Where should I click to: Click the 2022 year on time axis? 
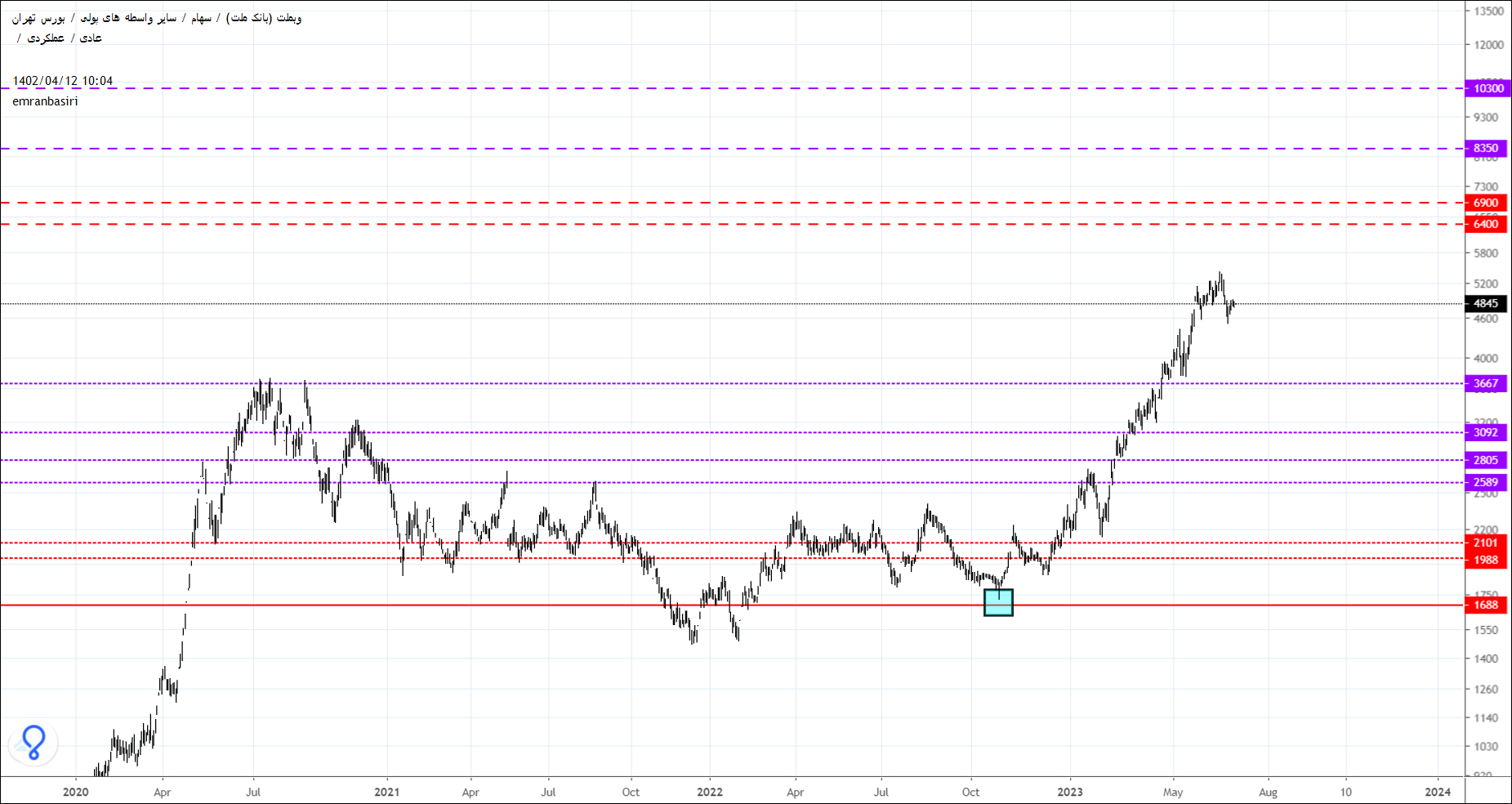709,792
